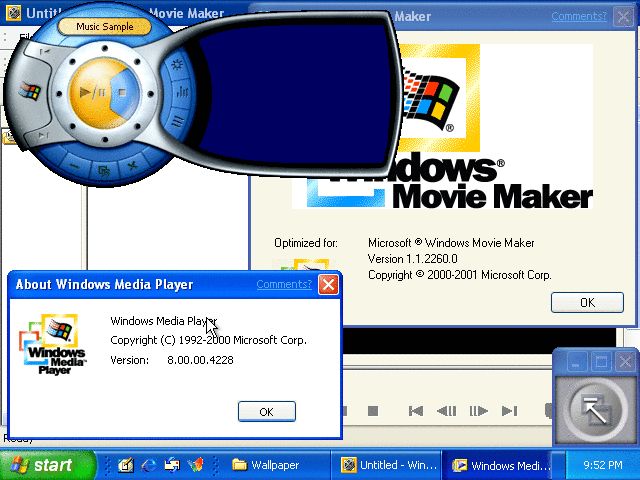Open the equalizer bars icon on skin player

[x=182, y=92]
